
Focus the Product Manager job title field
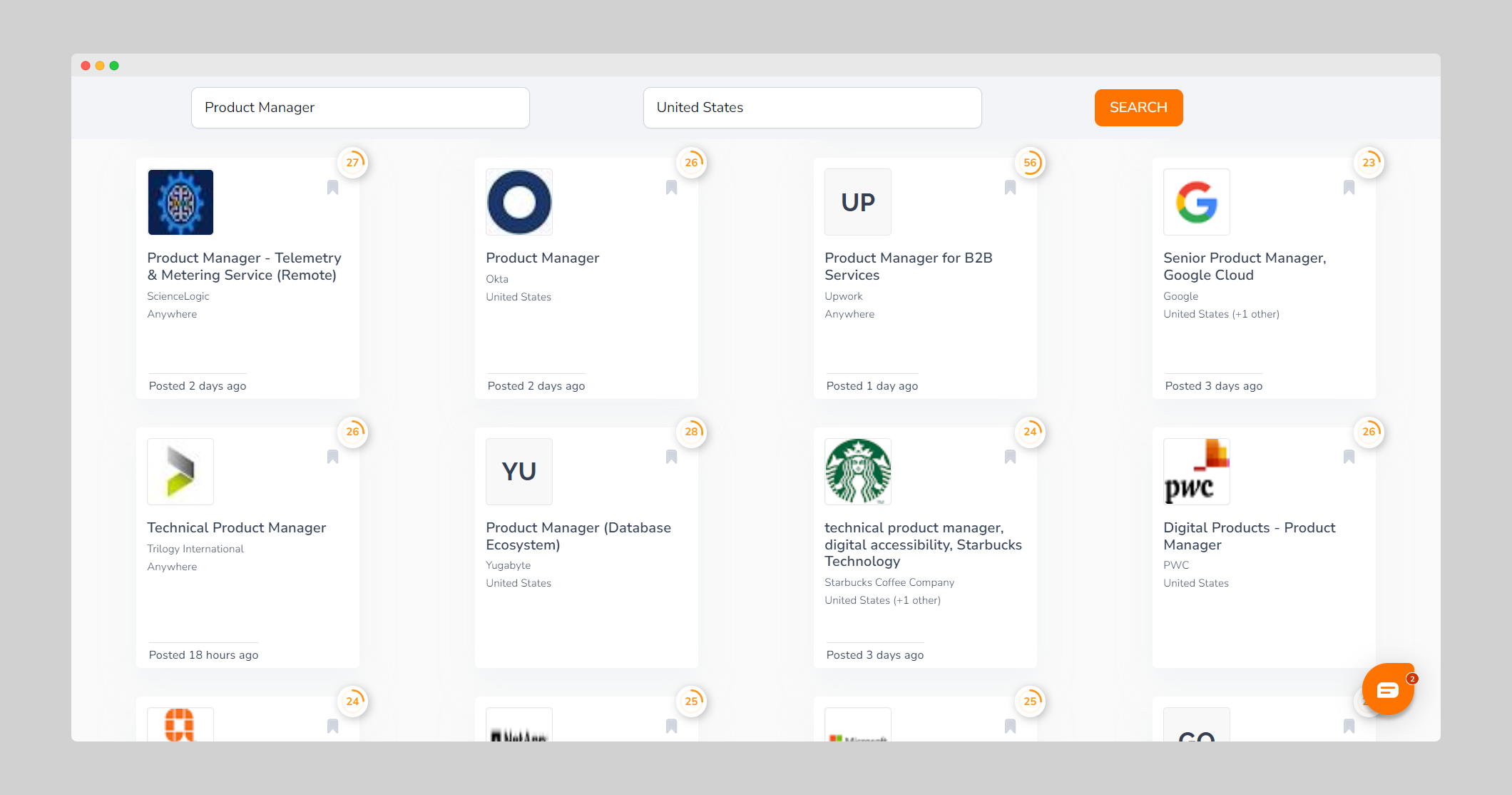click(x=360, y=108)
